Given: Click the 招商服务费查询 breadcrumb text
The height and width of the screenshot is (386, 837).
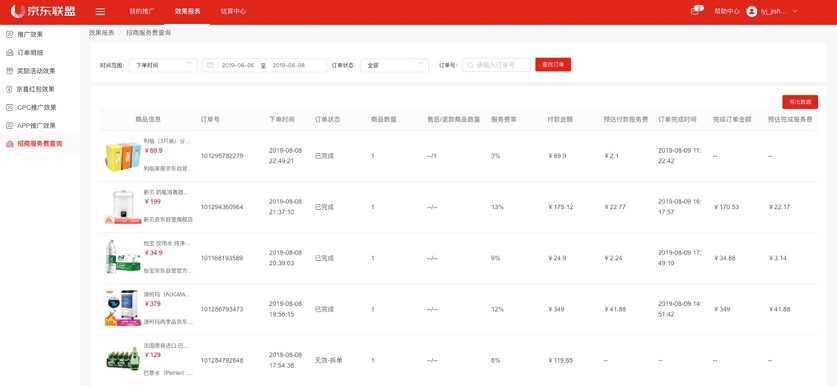Looking at the screenshot, I should (x=149, y=33).
